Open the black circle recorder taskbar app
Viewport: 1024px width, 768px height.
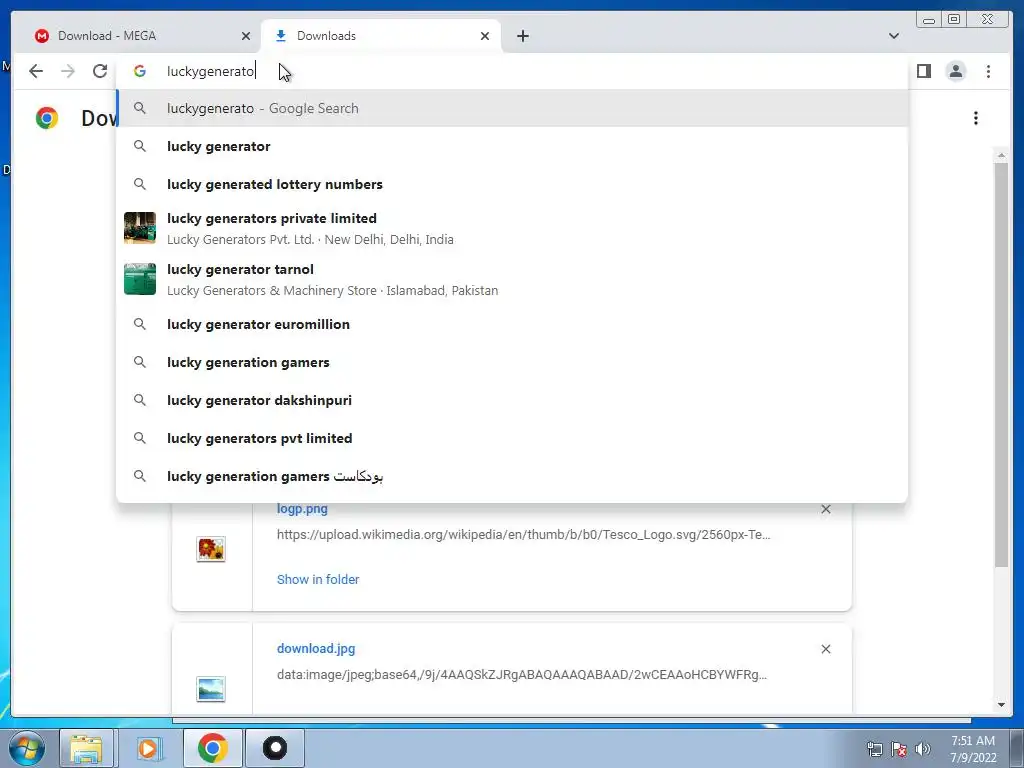pyautogui.click(x=275, y=748)
